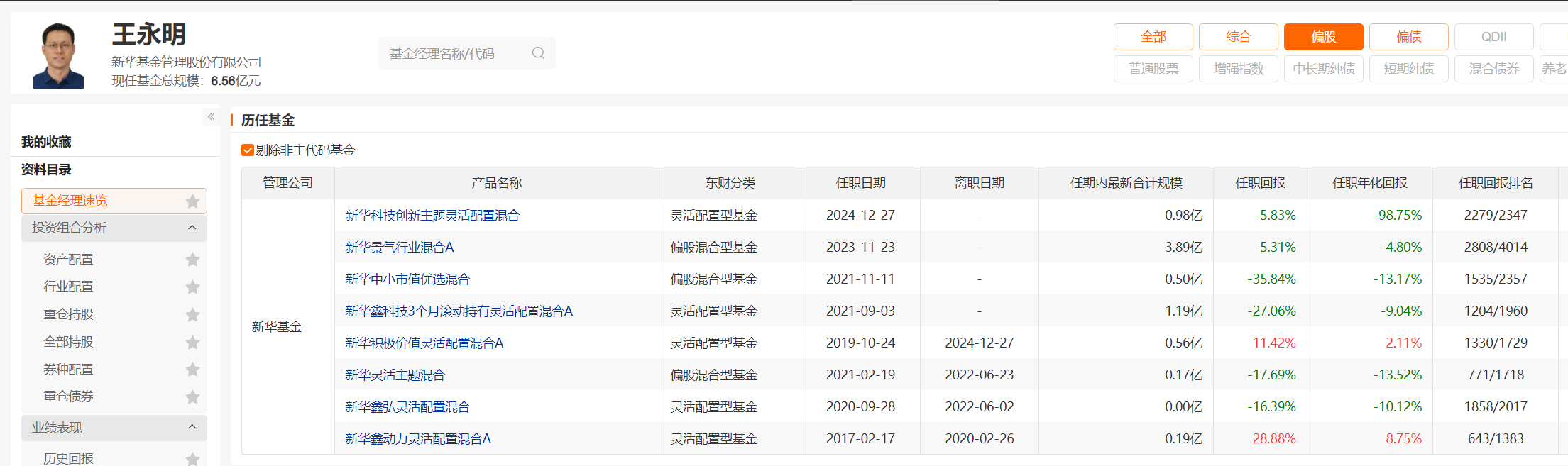Select the 普通股票 filter
This screenshot has width=1568, height=466.
tap(1153, 69)
